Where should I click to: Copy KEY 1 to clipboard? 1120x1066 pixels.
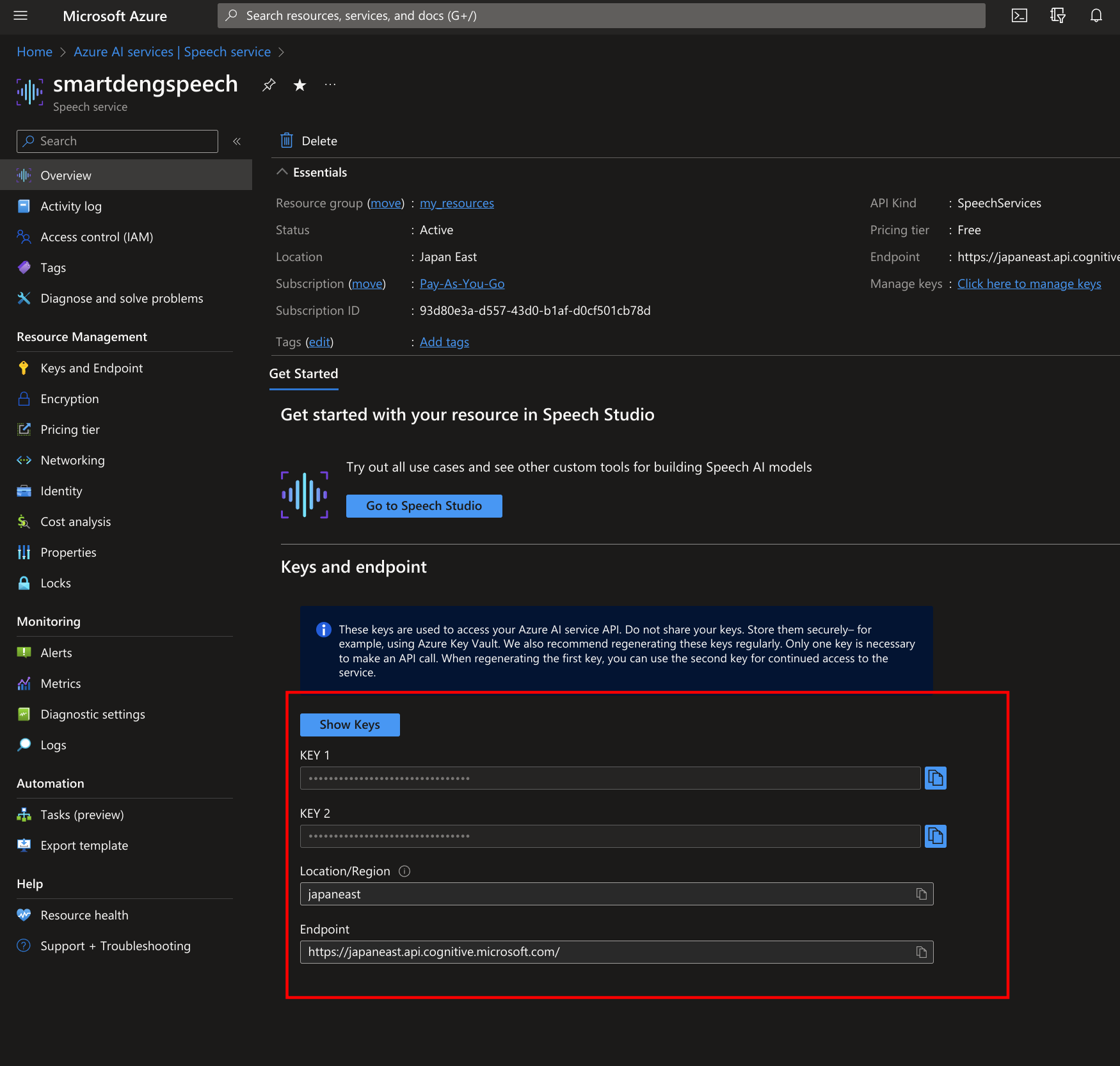[x=936, y=778]
